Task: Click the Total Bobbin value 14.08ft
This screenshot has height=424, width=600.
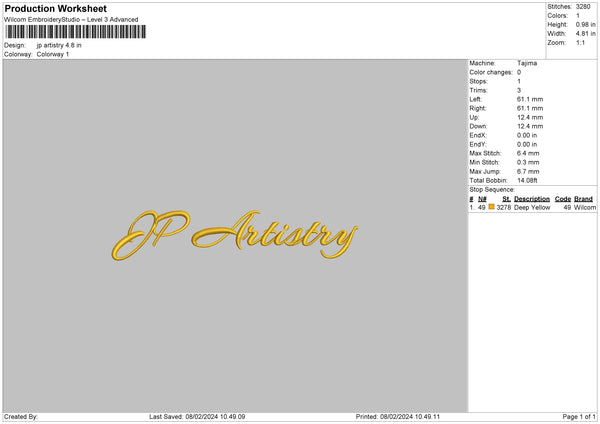Action: [x=527, y=181]
